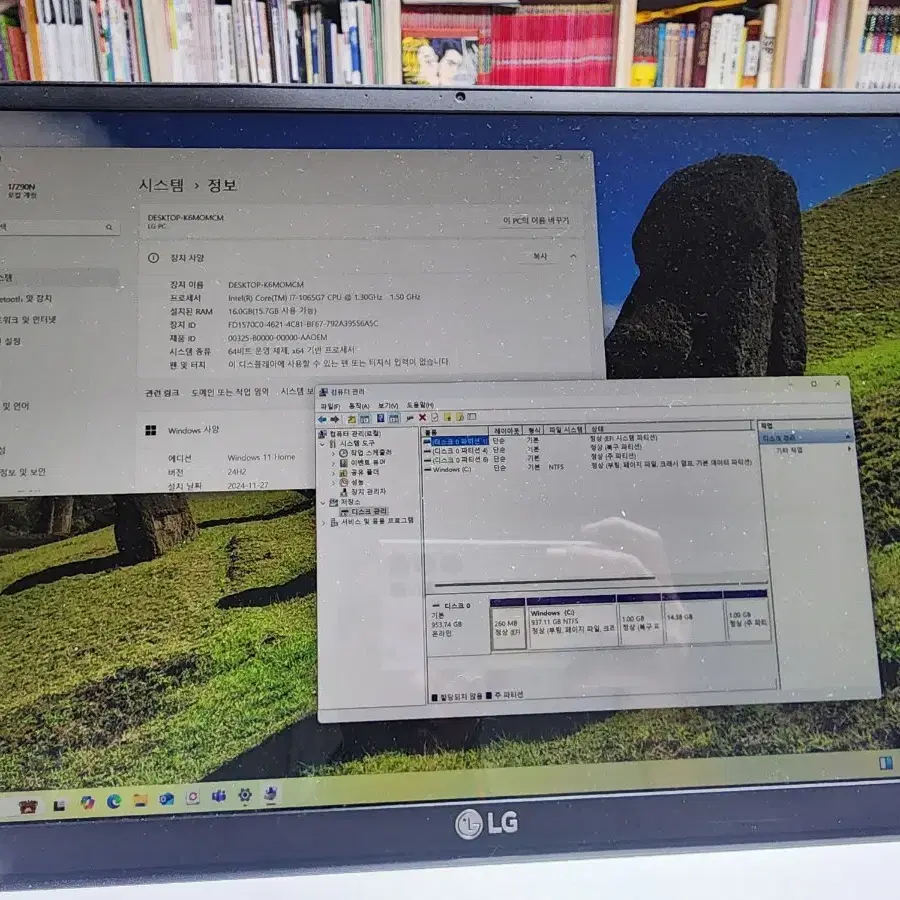
Task: Open File Explorer from the taskbar
Action: [x=141, y=800]
